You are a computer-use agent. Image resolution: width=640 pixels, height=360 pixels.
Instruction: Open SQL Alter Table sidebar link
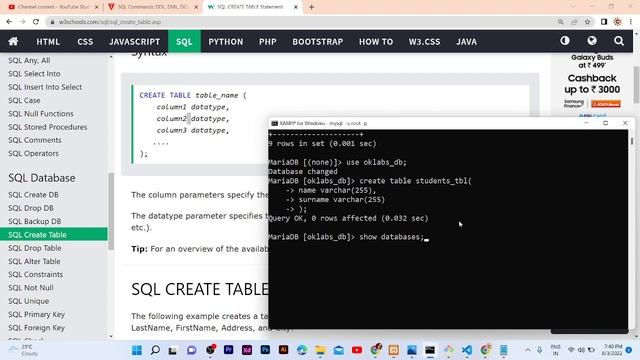(x=34, y=261)
